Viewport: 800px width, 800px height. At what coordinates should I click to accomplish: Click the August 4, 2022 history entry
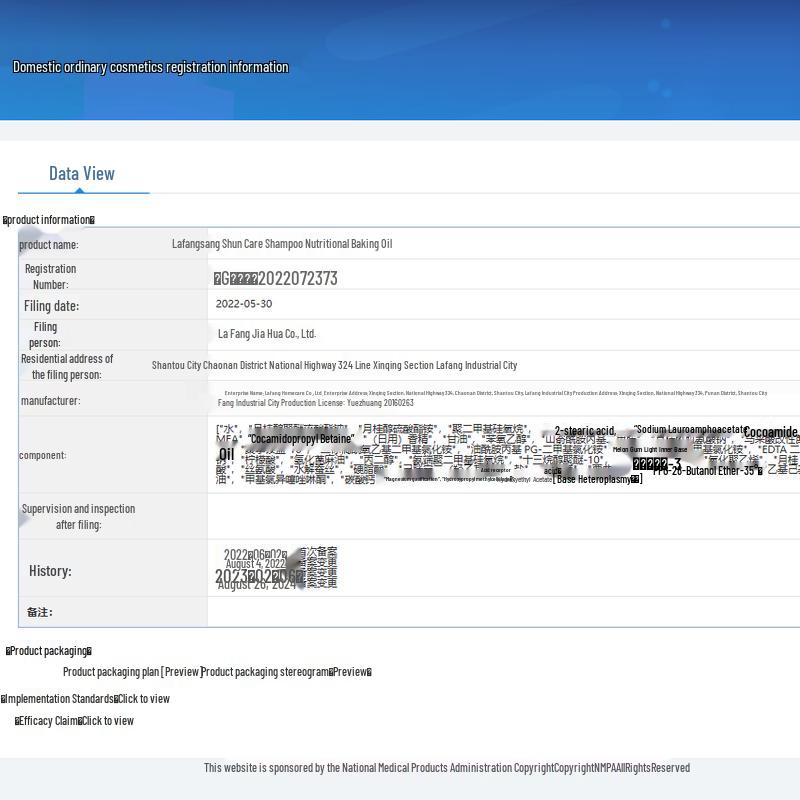[x=255, y=564]
